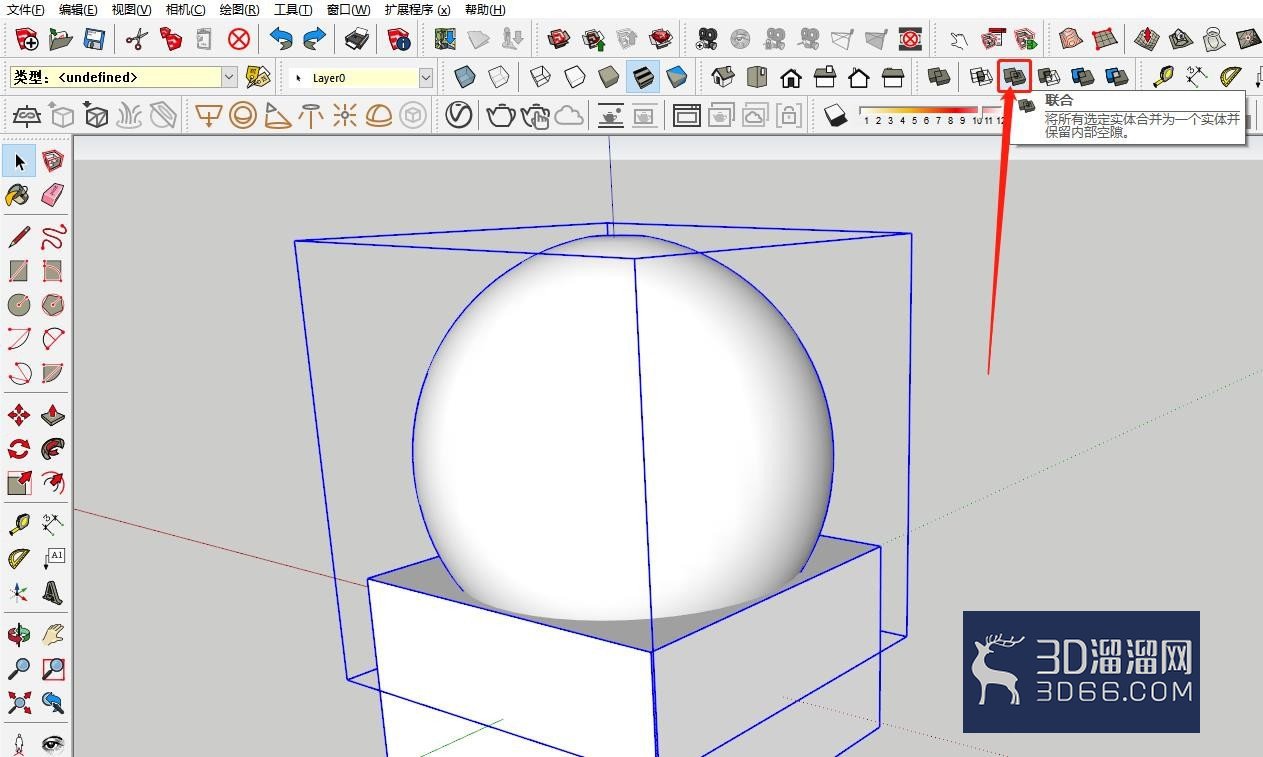Enable Shaded With Textures style

[642, 76]
